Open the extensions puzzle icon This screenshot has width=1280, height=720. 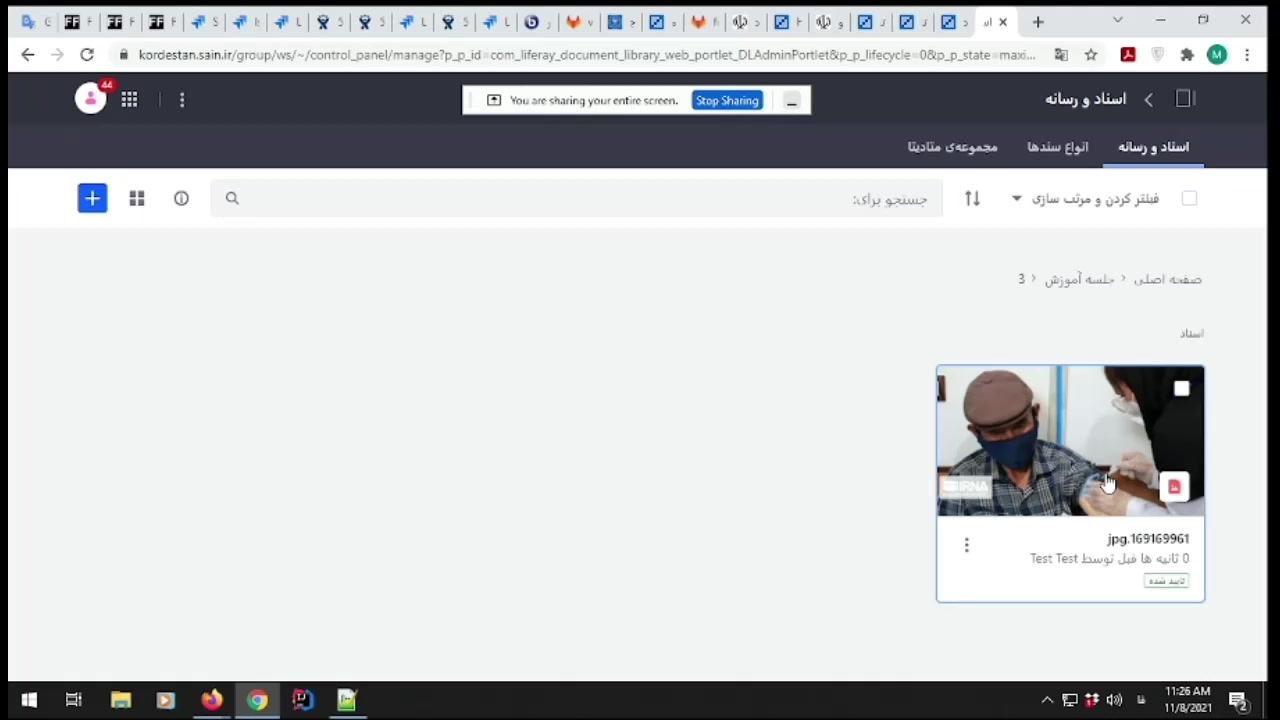[x=1187, y=55]
